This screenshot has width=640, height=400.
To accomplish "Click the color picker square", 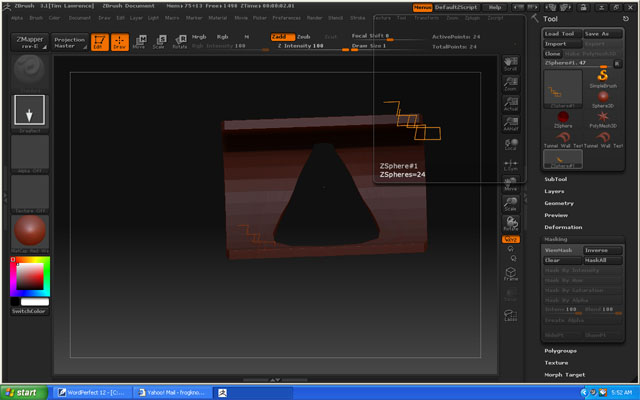I will click(30, 276).
